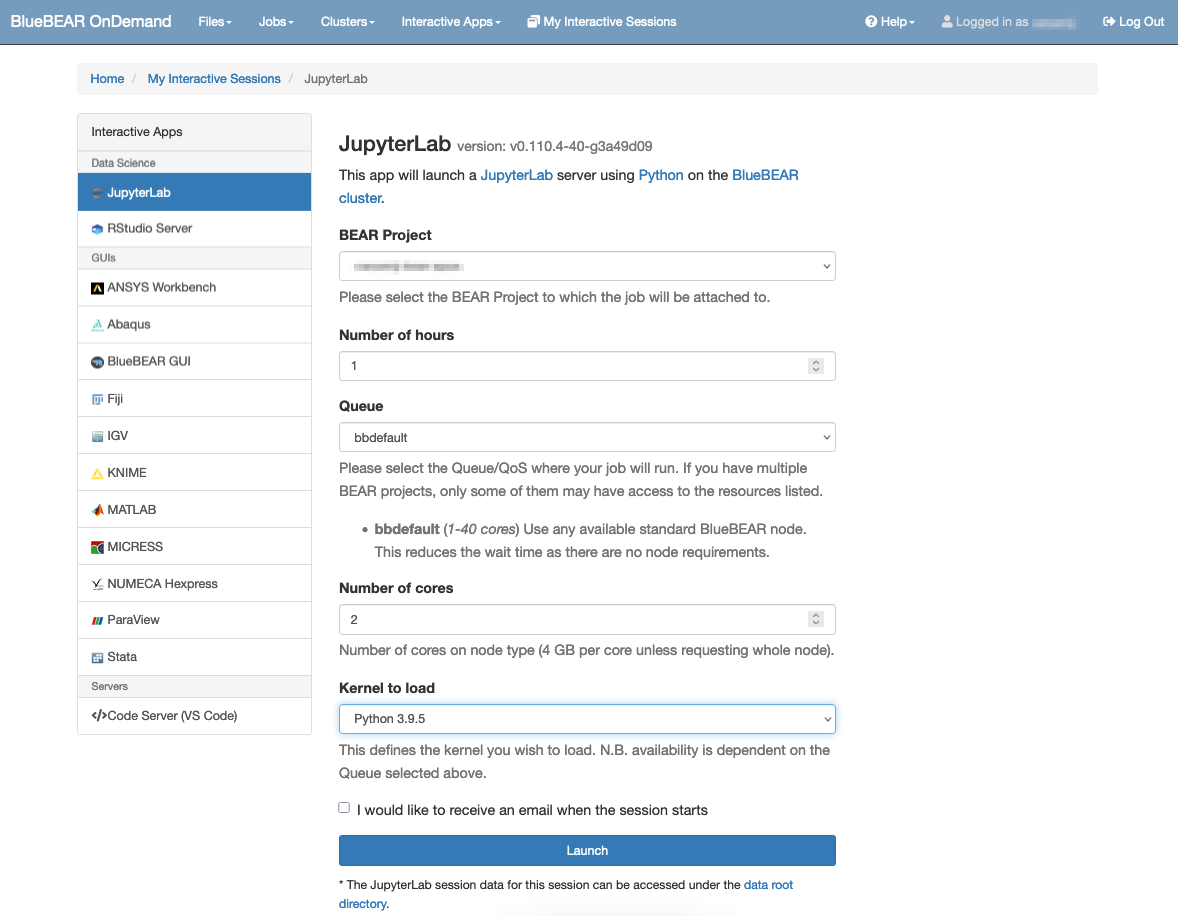Select the active JupyterLab sidebar entry
The height and width of the screenshot is (916, 1178).
click(x=195, y=192)
